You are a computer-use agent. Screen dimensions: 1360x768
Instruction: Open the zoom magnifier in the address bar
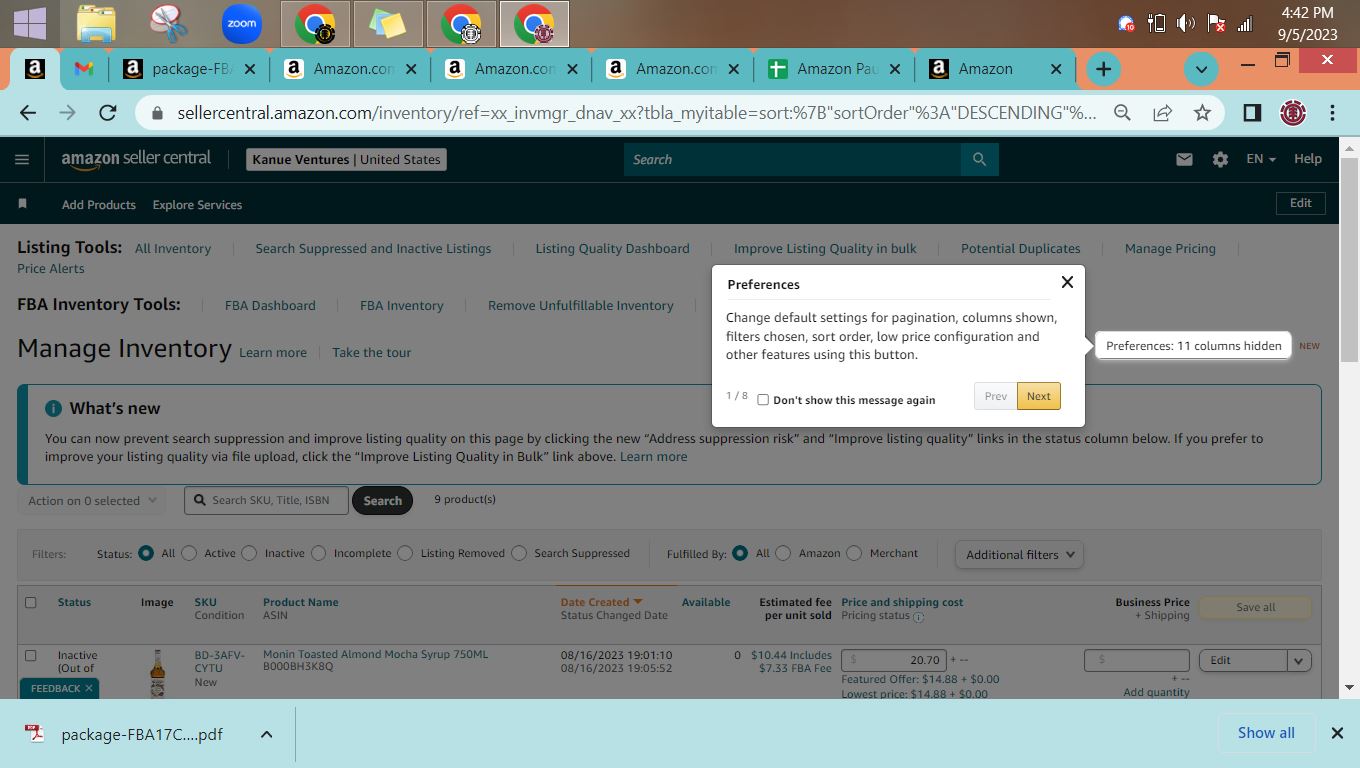point(1122,113)
